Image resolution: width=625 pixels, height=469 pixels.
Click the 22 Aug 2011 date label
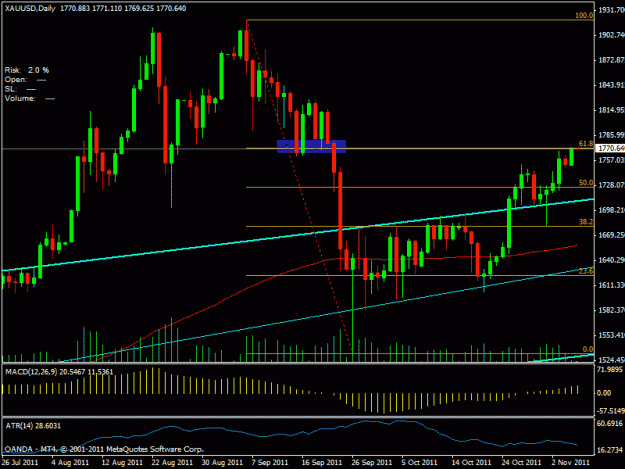[172, 463]
